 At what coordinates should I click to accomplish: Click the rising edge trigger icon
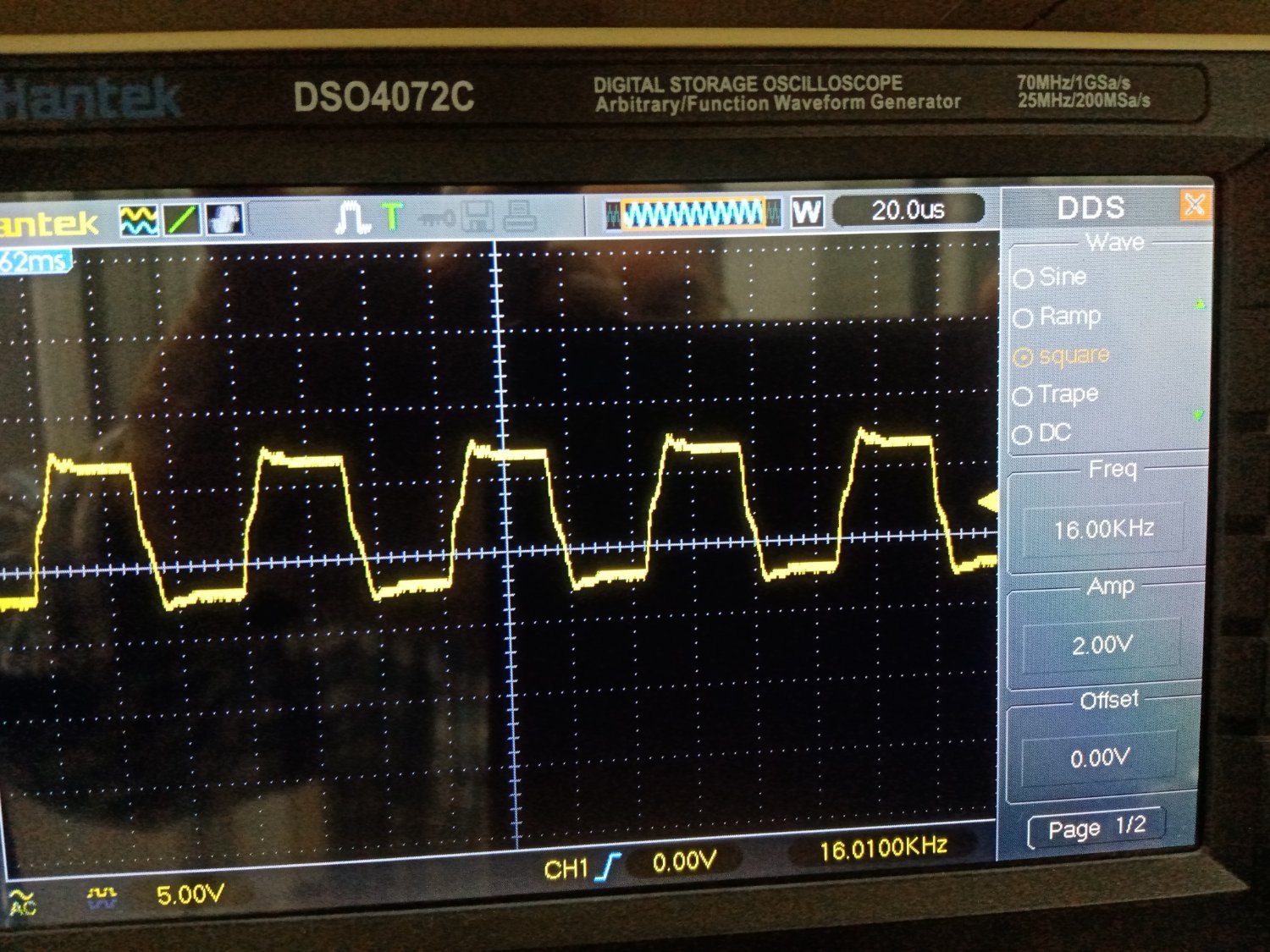coord(607,866)
